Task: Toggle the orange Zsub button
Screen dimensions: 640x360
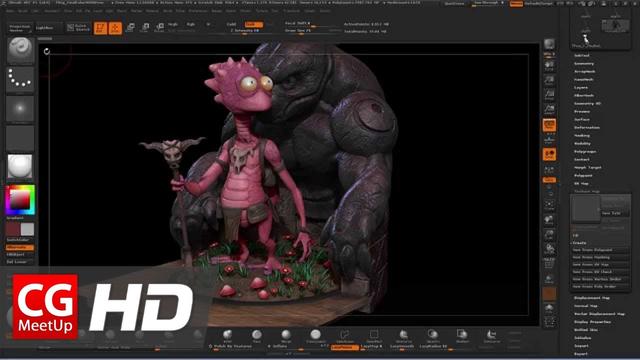Action: (254, 24)
